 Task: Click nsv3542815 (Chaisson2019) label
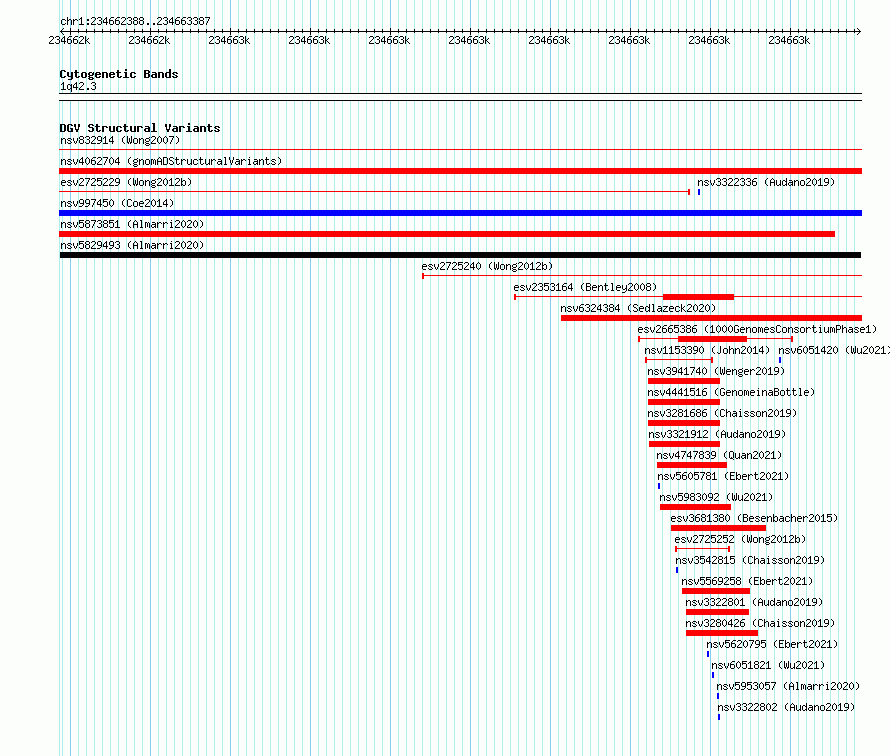(x=750, y=560)
